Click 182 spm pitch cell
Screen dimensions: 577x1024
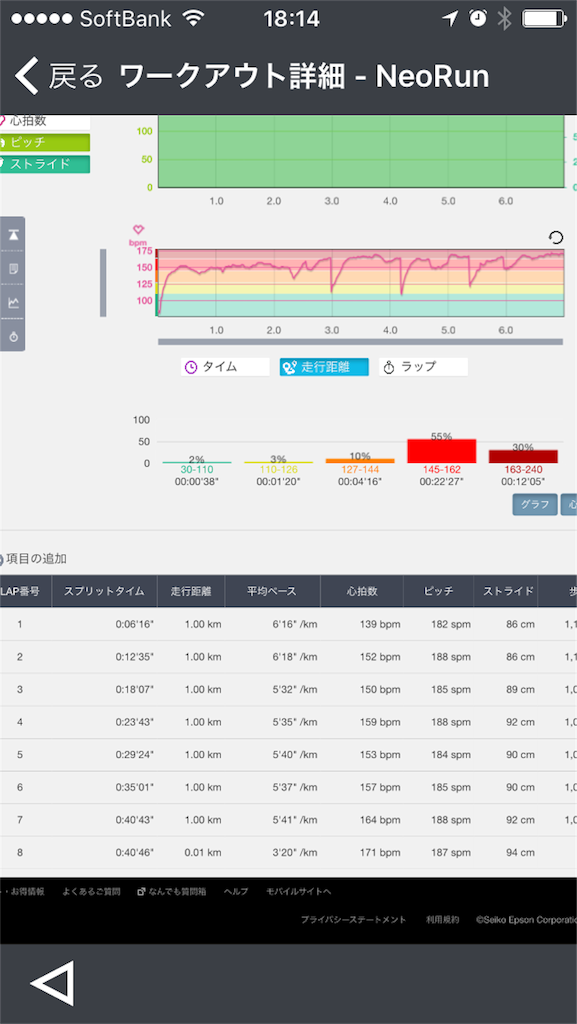(x=450, y=624)
